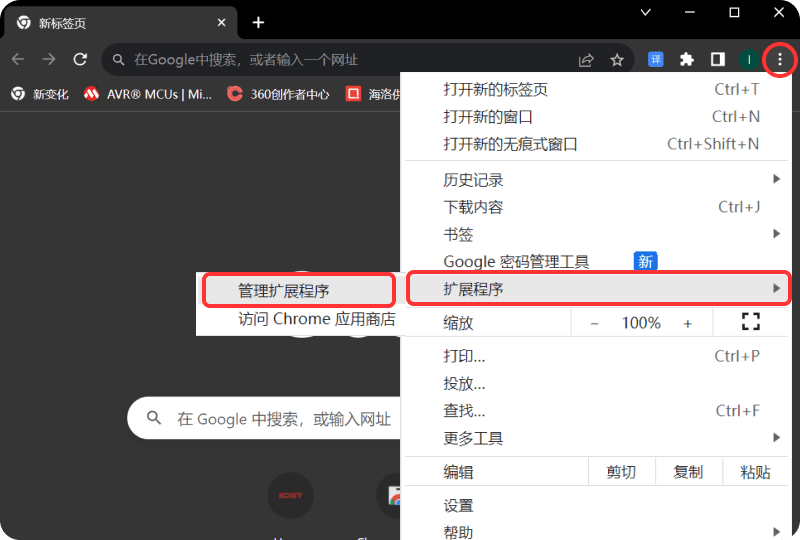Click the 剪切 edit button
Screen dimensions: 800x540
tap(621, 472)
